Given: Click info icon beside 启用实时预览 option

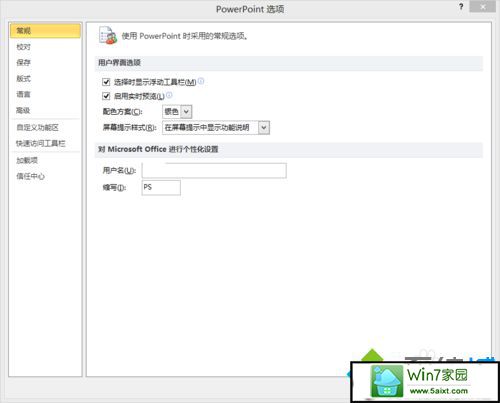Looking at the screenshot, I should coord(169,95).
